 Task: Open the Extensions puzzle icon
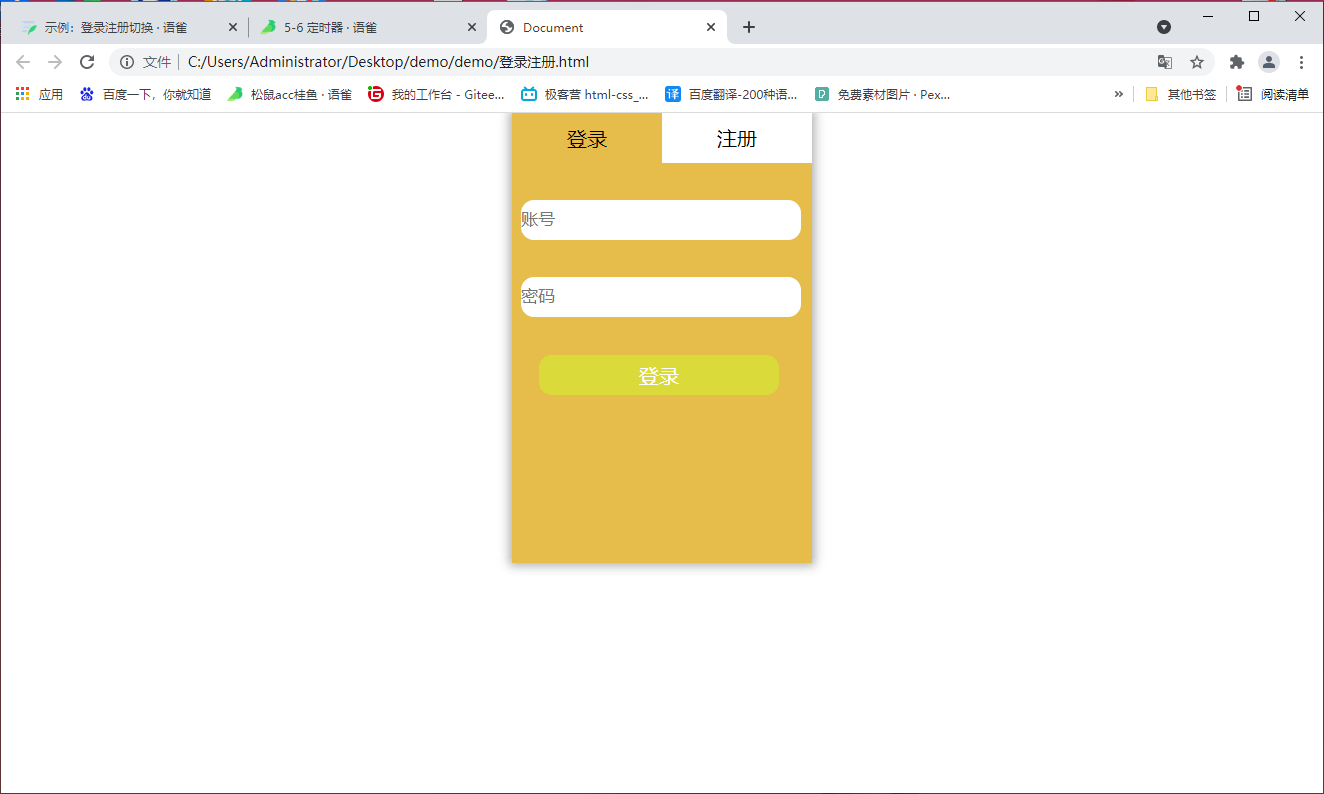tap(1237, 62)
